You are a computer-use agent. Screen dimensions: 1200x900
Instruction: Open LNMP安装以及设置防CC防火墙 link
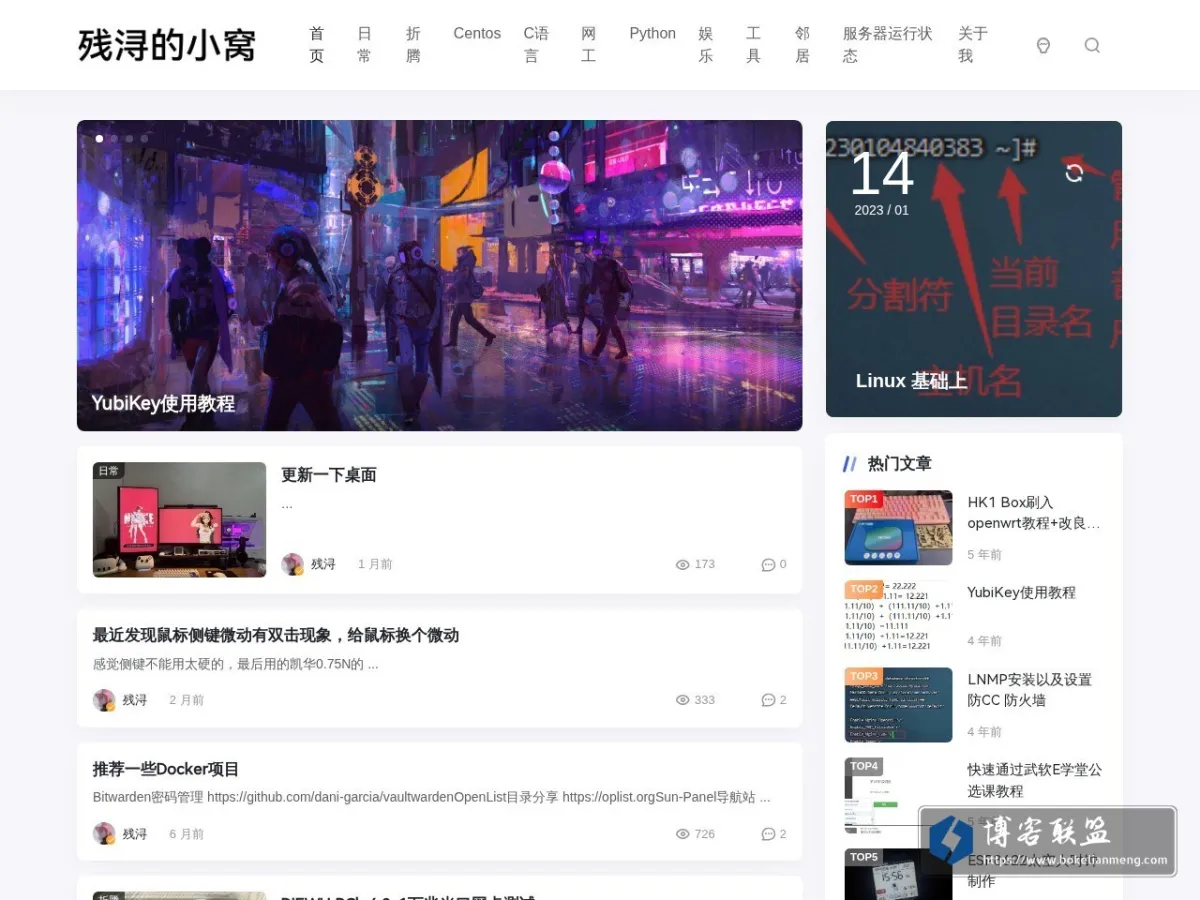pyautogui.click(x=1030, y=690)
